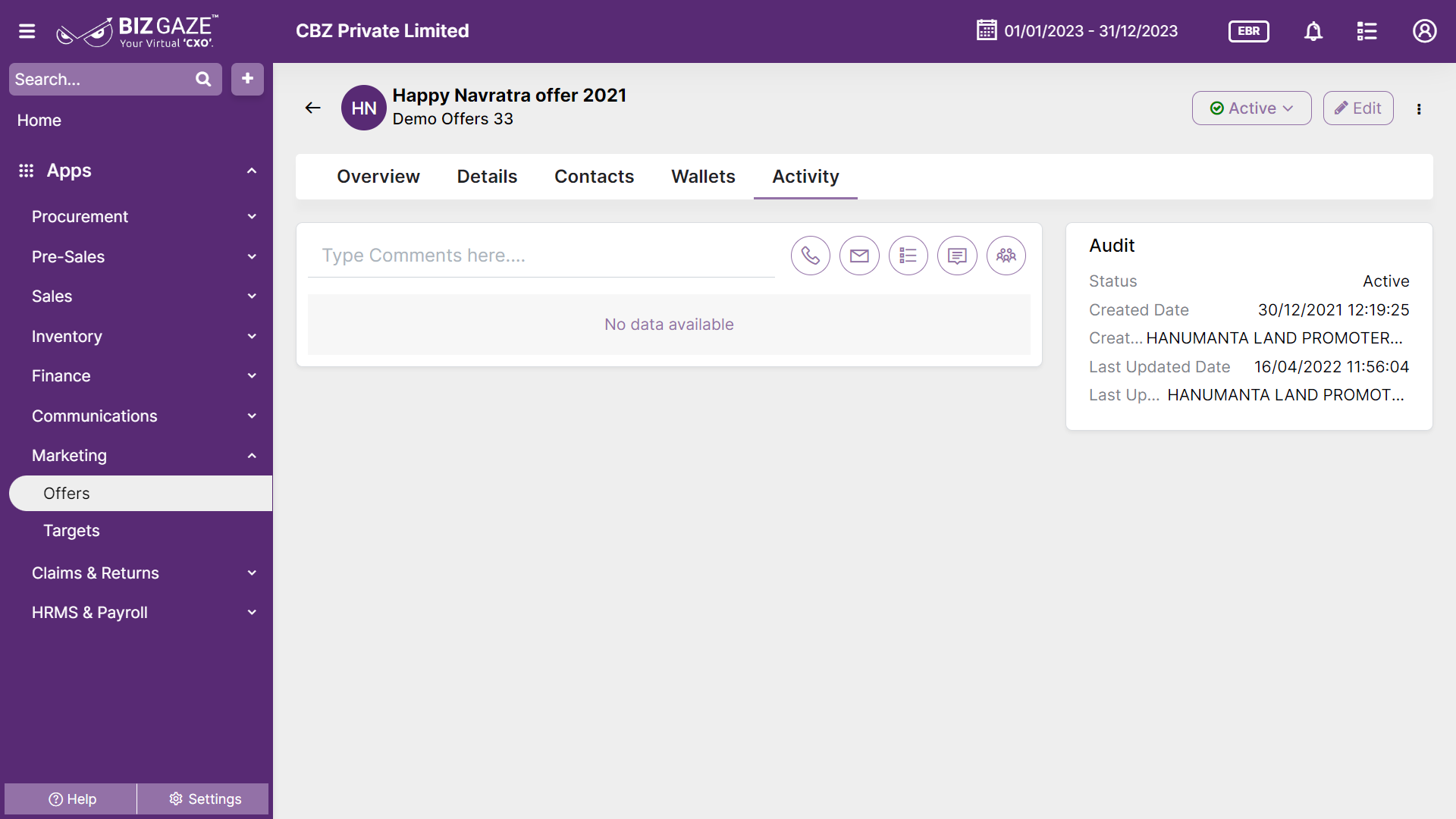Click the Created by HANUMANTA LAND PROMOTER value
1456x819 pixels.
click(x=1274, y=338)
